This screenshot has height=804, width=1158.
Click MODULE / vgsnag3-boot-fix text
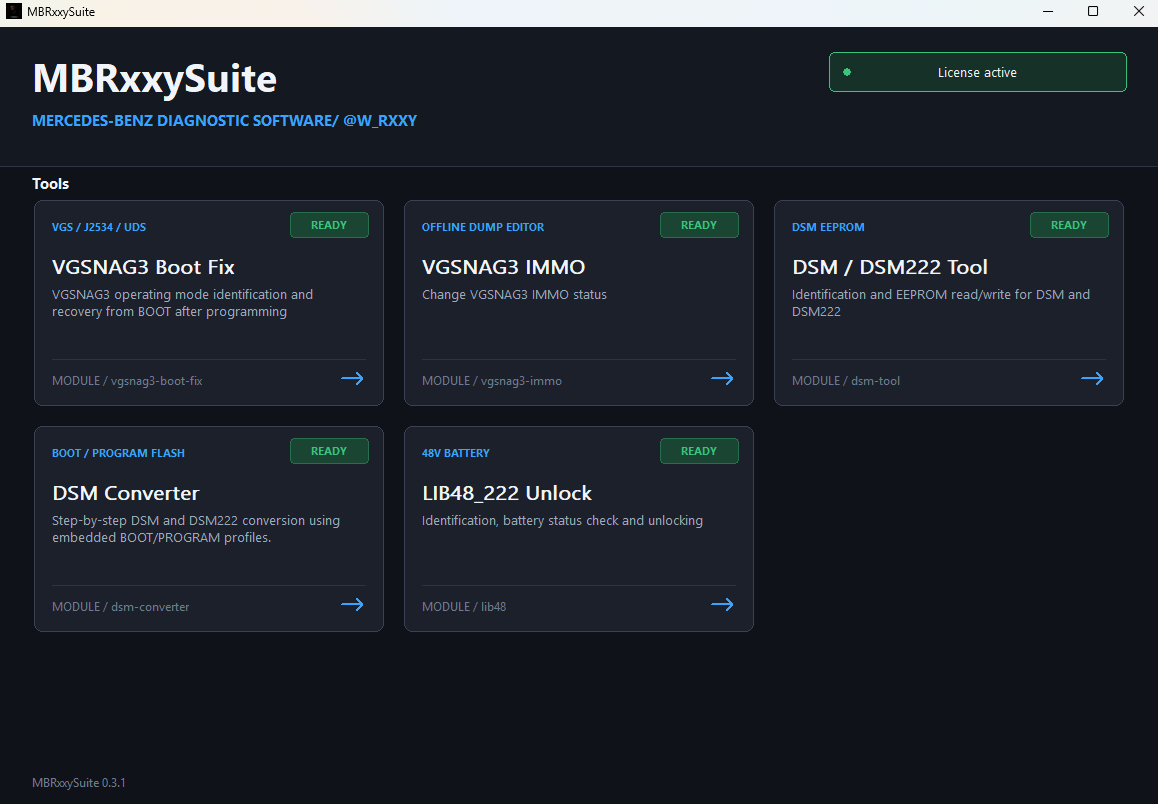[x=127, y=381]
